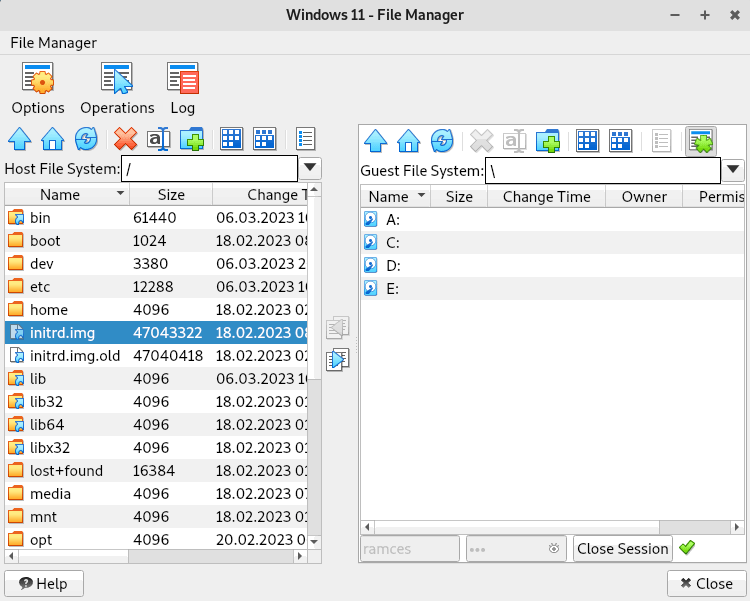750x601 pixels.
Task: Select all items in guest pane
Action: [x=587, y=141]
